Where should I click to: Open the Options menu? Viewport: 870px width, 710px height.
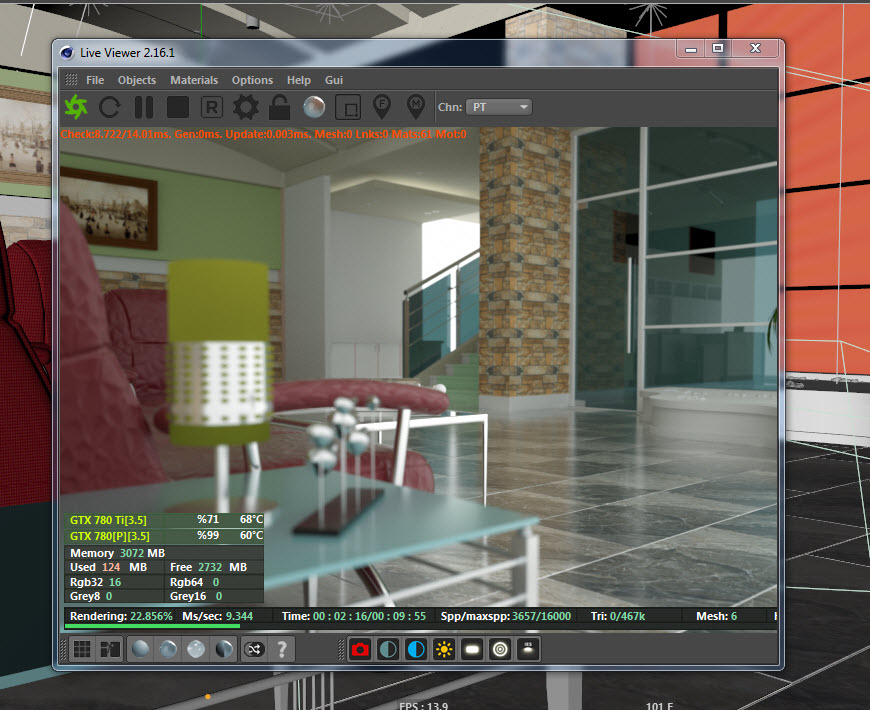click(x=252, y=80)
